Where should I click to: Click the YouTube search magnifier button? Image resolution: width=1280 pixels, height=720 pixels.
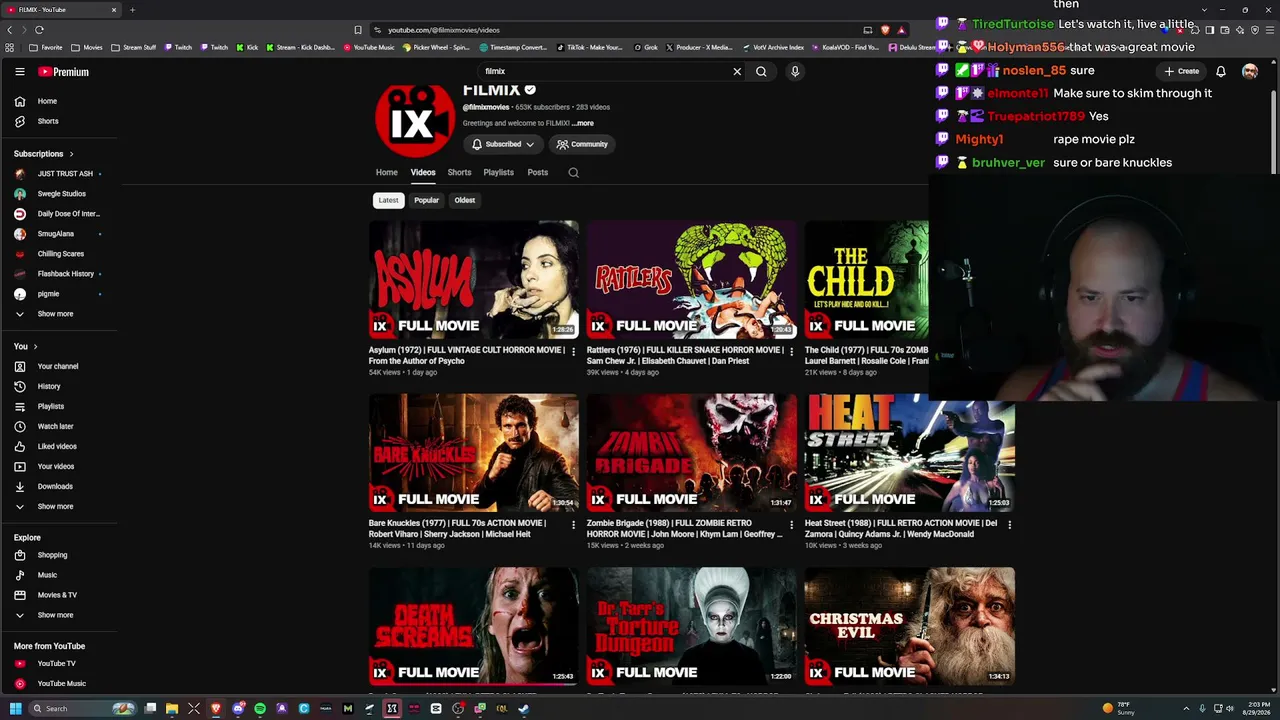click(x=761, y=72)
